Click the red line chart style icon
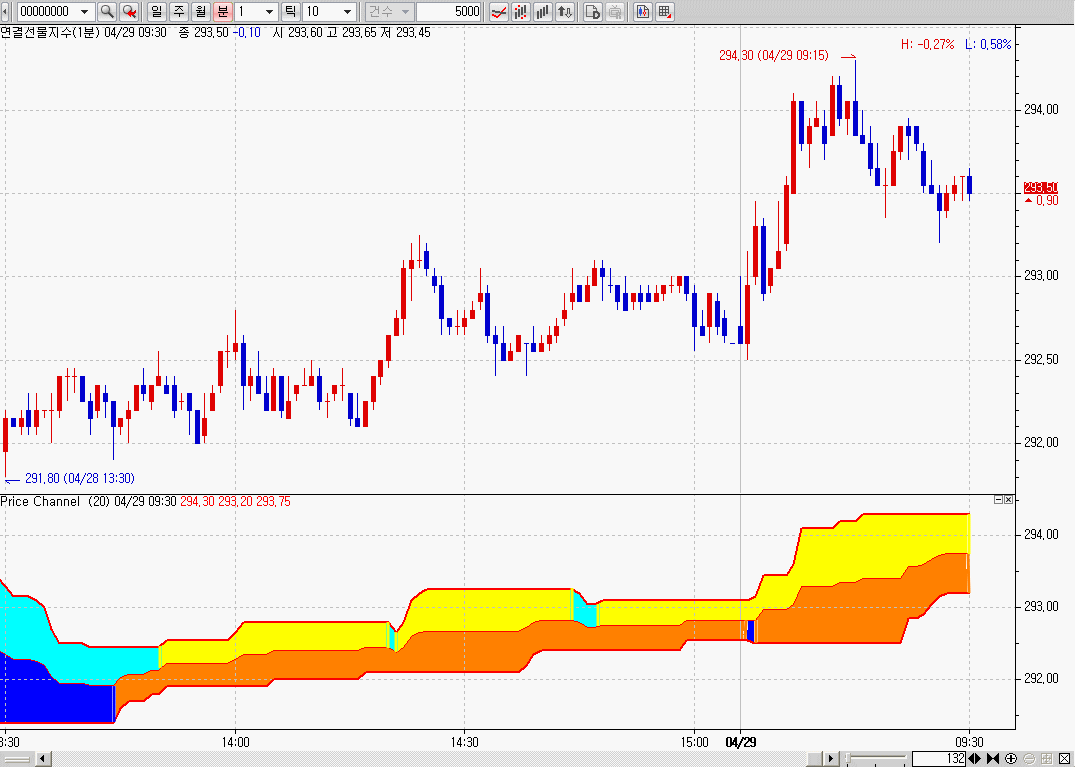1075x767 pixels. (x=499, y=12)
